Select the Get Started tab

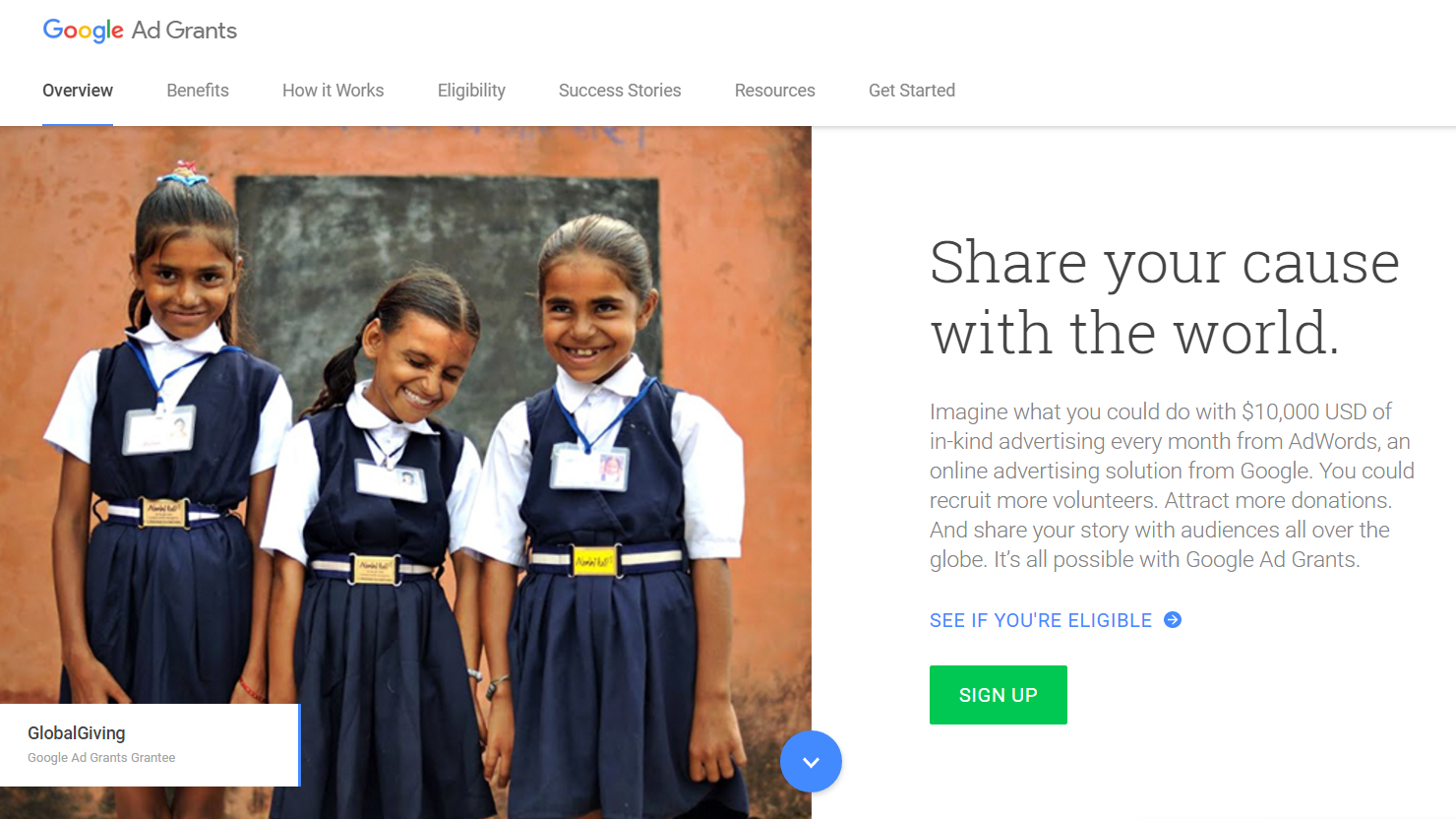[x=912, y=91]
